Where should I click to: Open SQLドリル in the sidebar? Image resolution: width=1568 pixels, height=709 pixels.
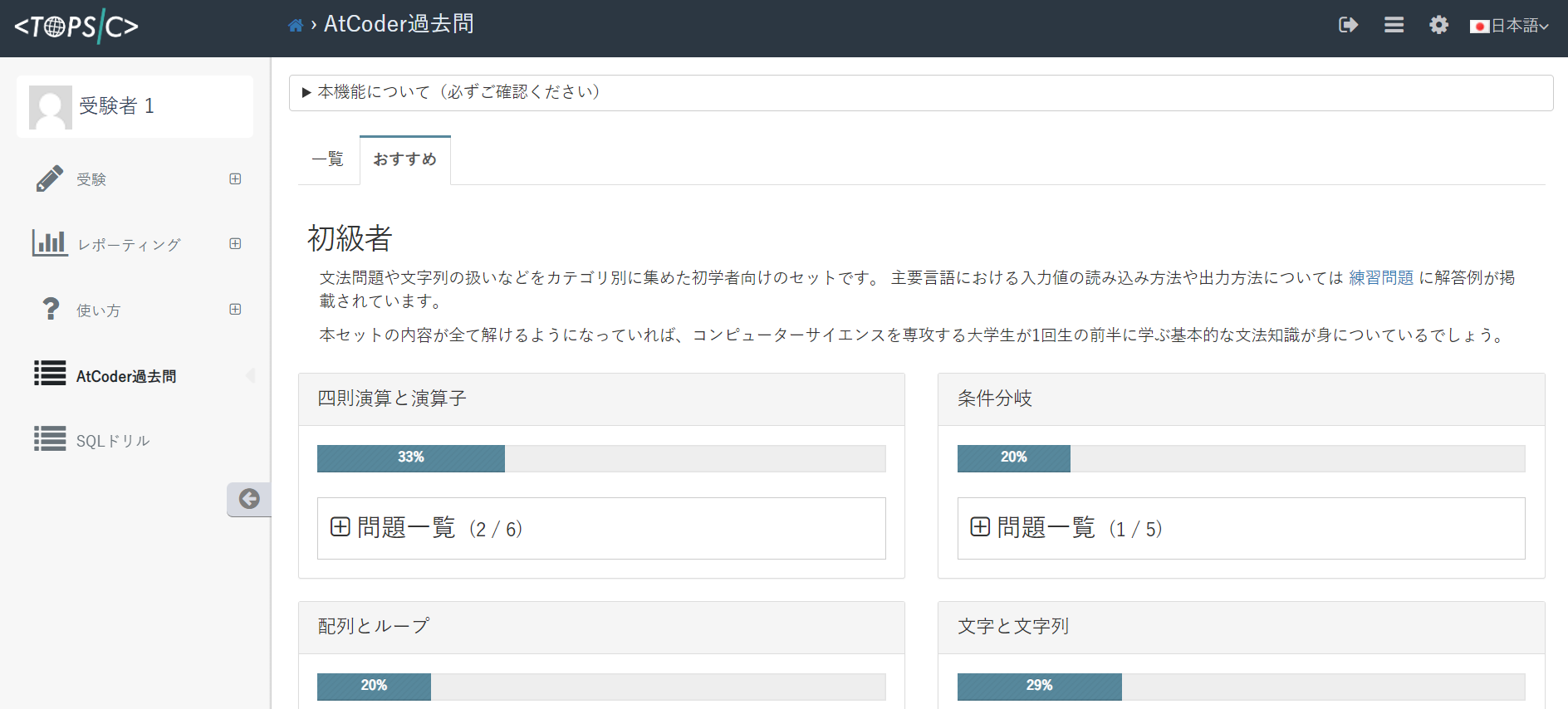(x=113, y=441)
